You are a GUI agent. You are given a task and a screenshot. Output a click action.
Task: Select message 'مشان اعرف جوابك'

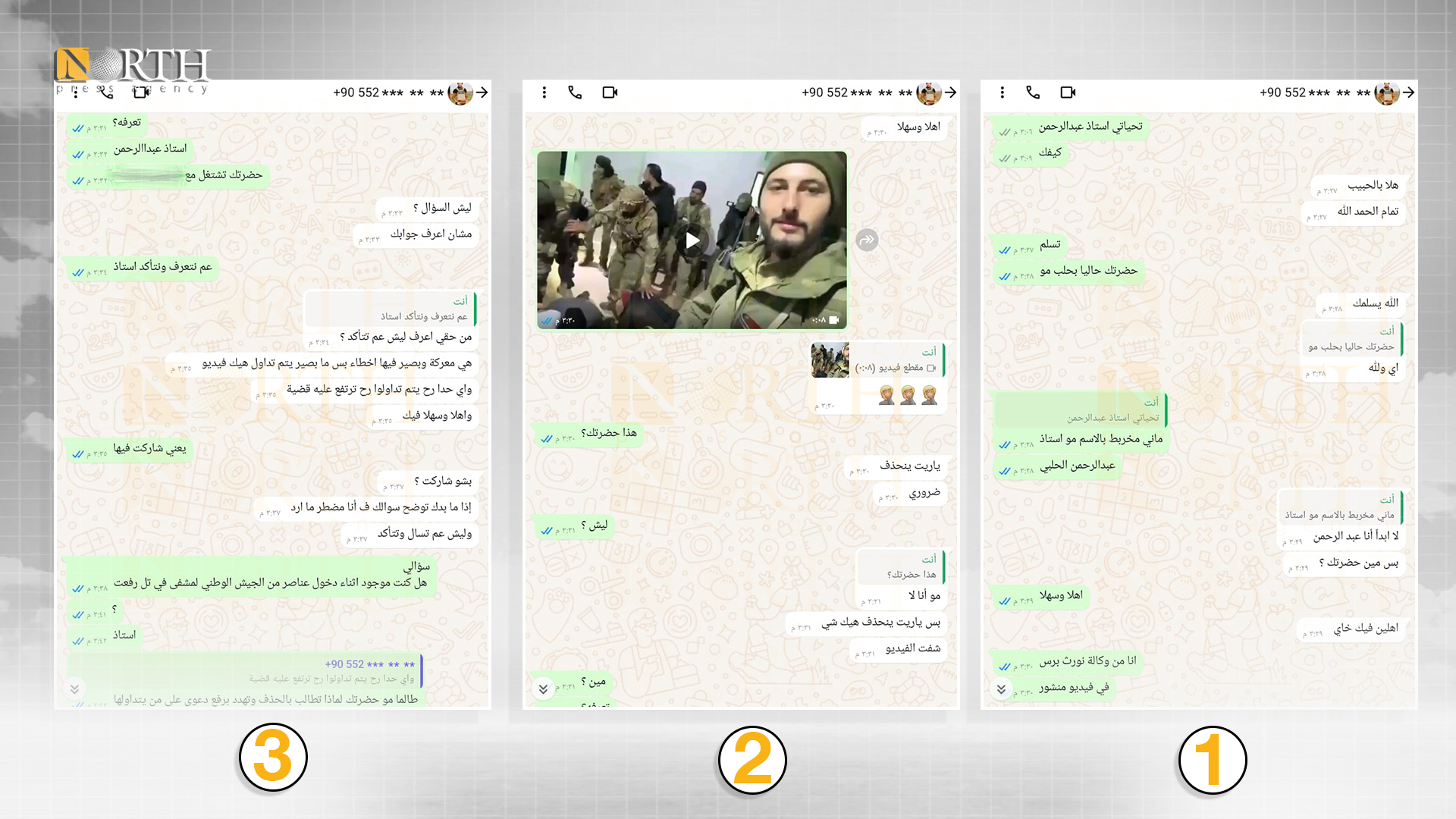click(416, 235)
